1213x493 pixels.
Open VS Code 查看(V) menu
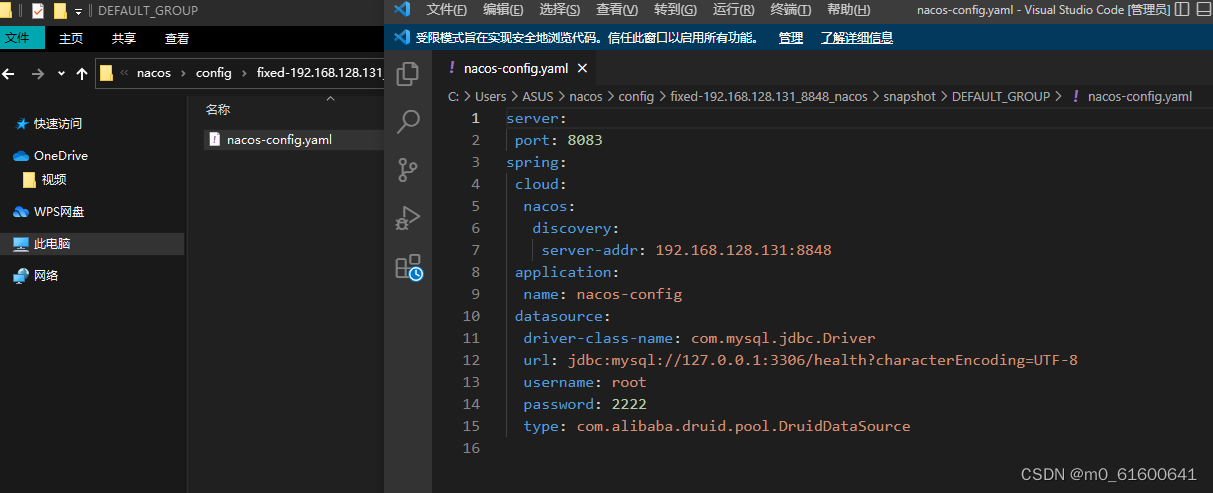point(617,10)
